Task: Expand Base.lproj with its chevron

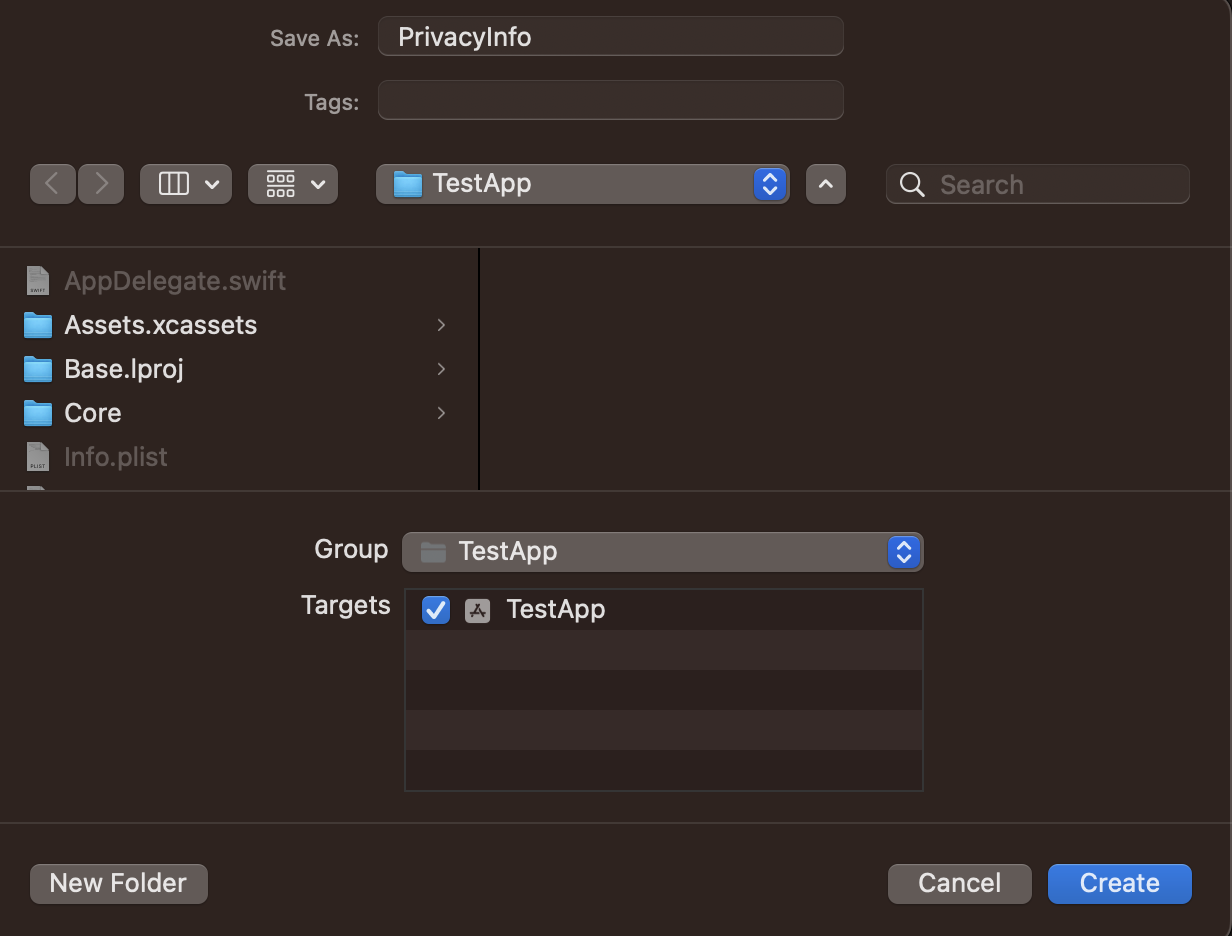Action: point(441,369)
